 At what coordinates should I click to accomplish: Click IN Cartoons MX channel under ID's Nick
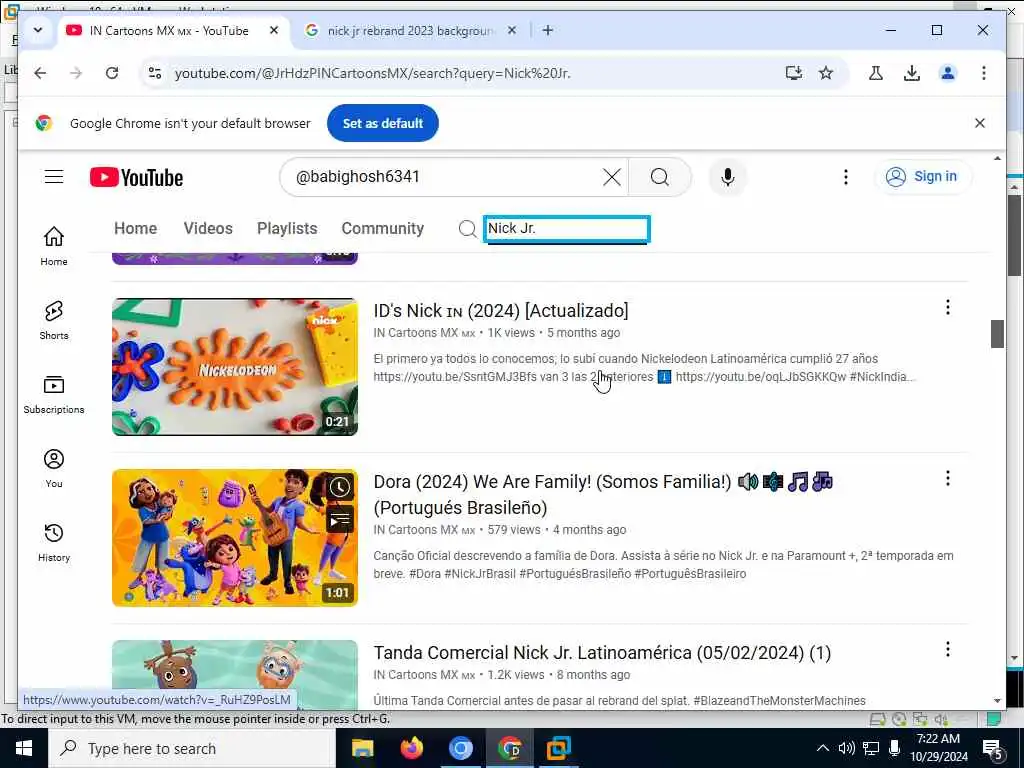(424, 333)
